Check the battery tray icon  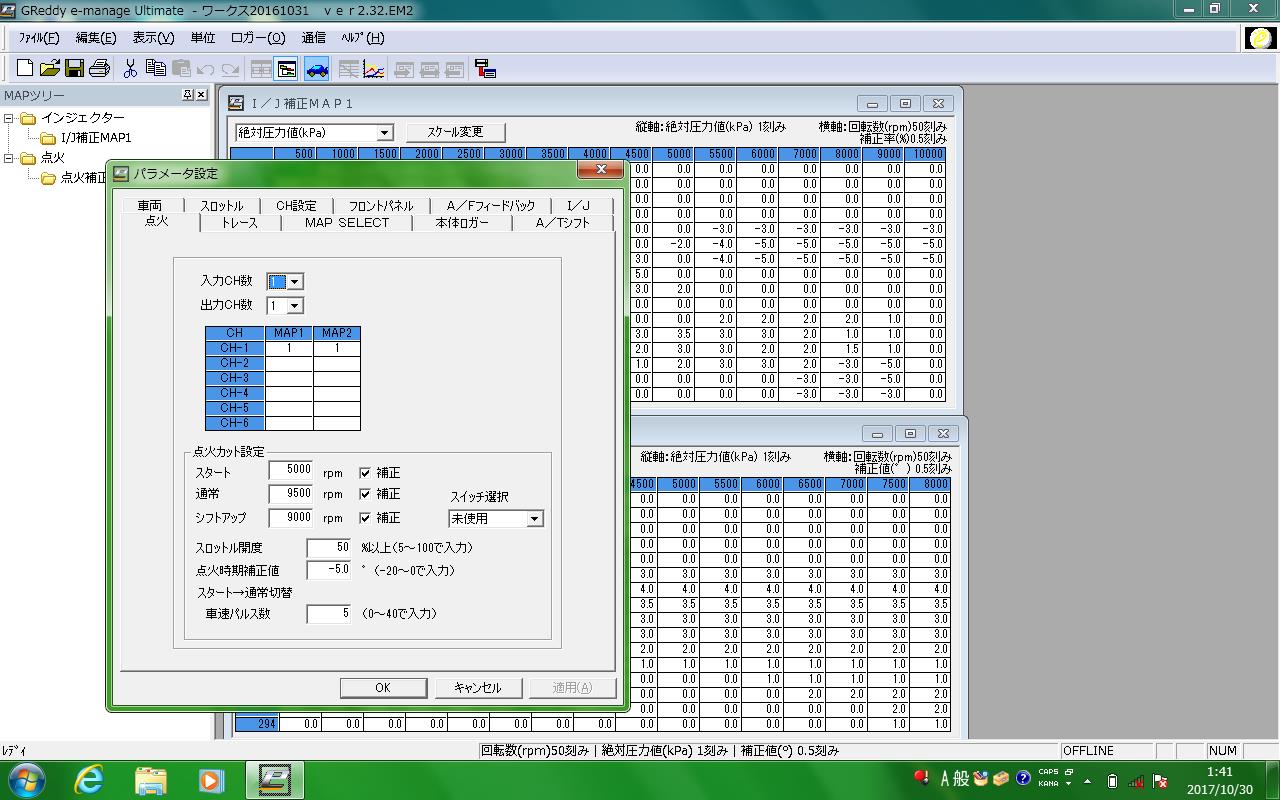(x=1113, y=780)
